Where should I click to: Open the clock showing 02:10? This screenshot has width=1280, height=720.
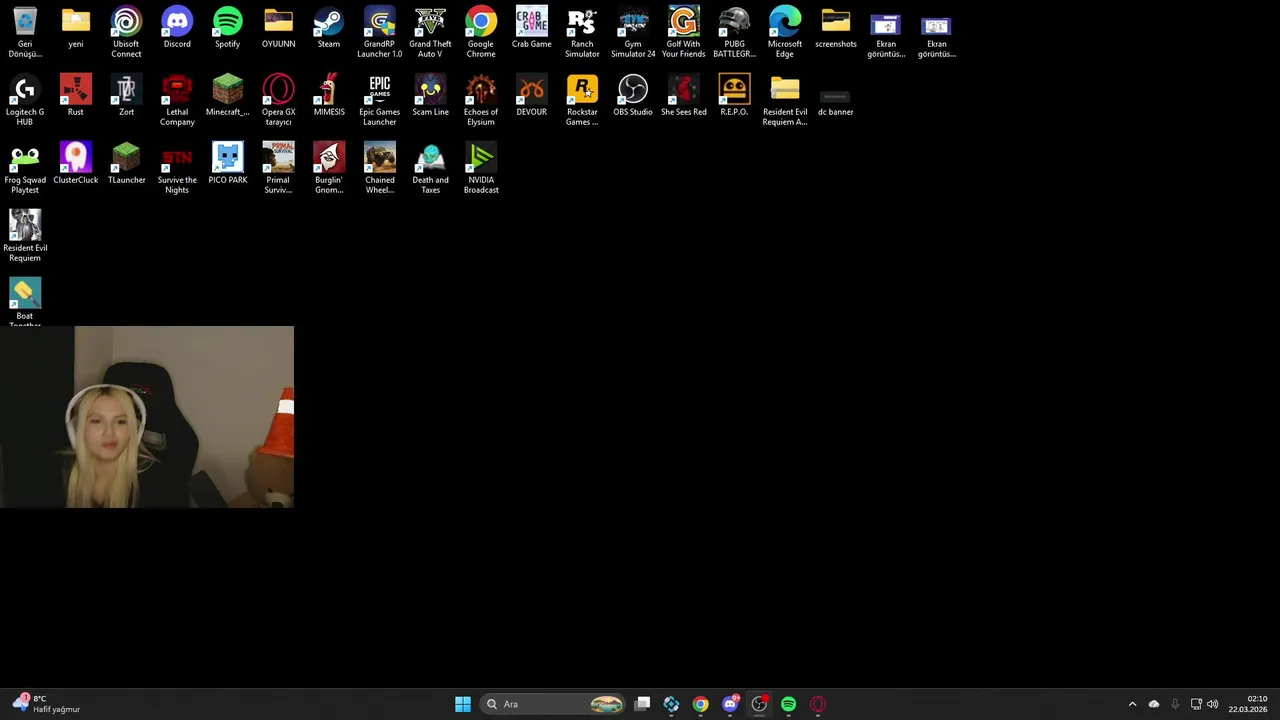tap(1249, 704)
